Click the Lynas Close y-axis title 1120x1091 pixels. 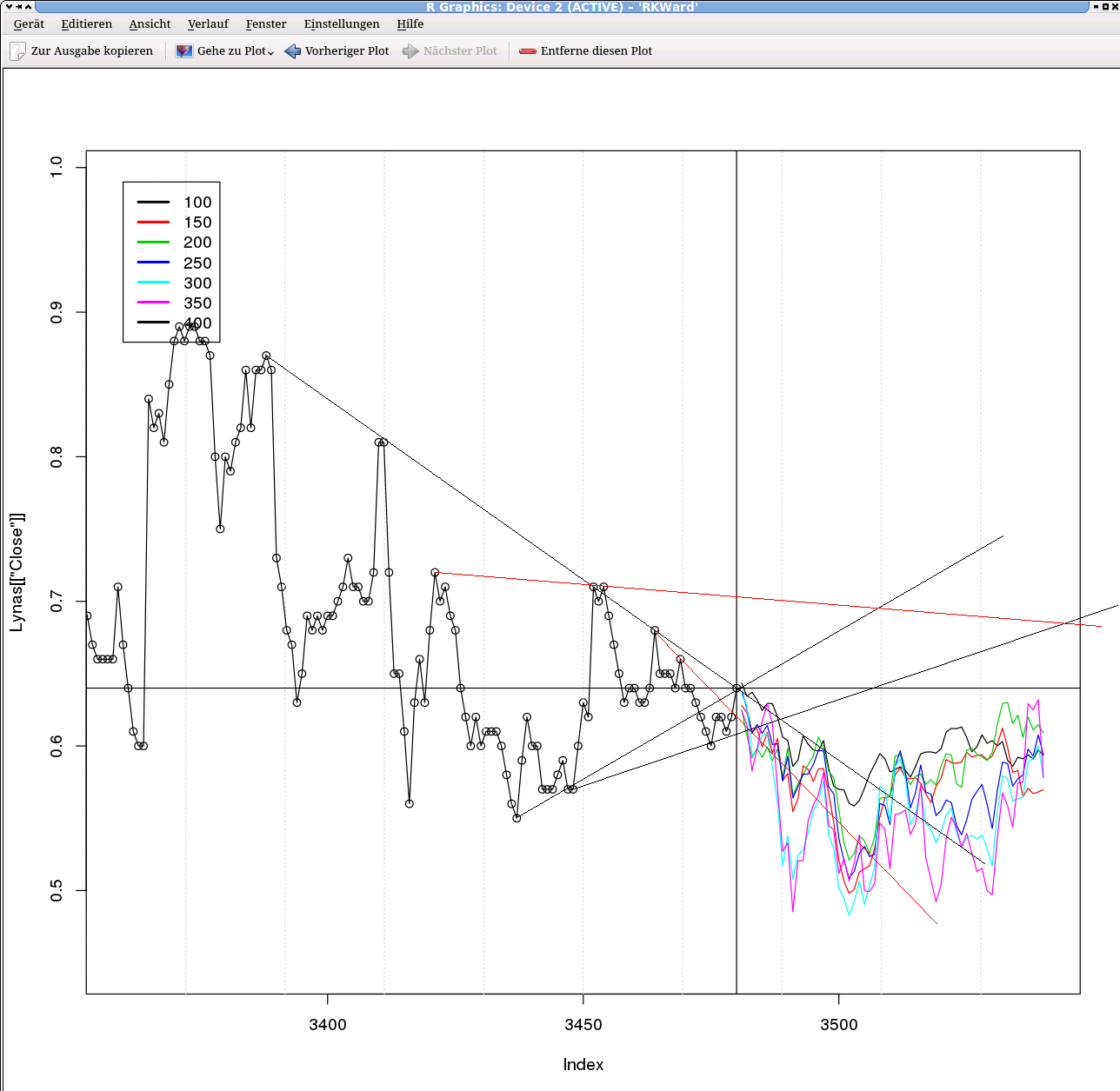click(x=17, y=572)
